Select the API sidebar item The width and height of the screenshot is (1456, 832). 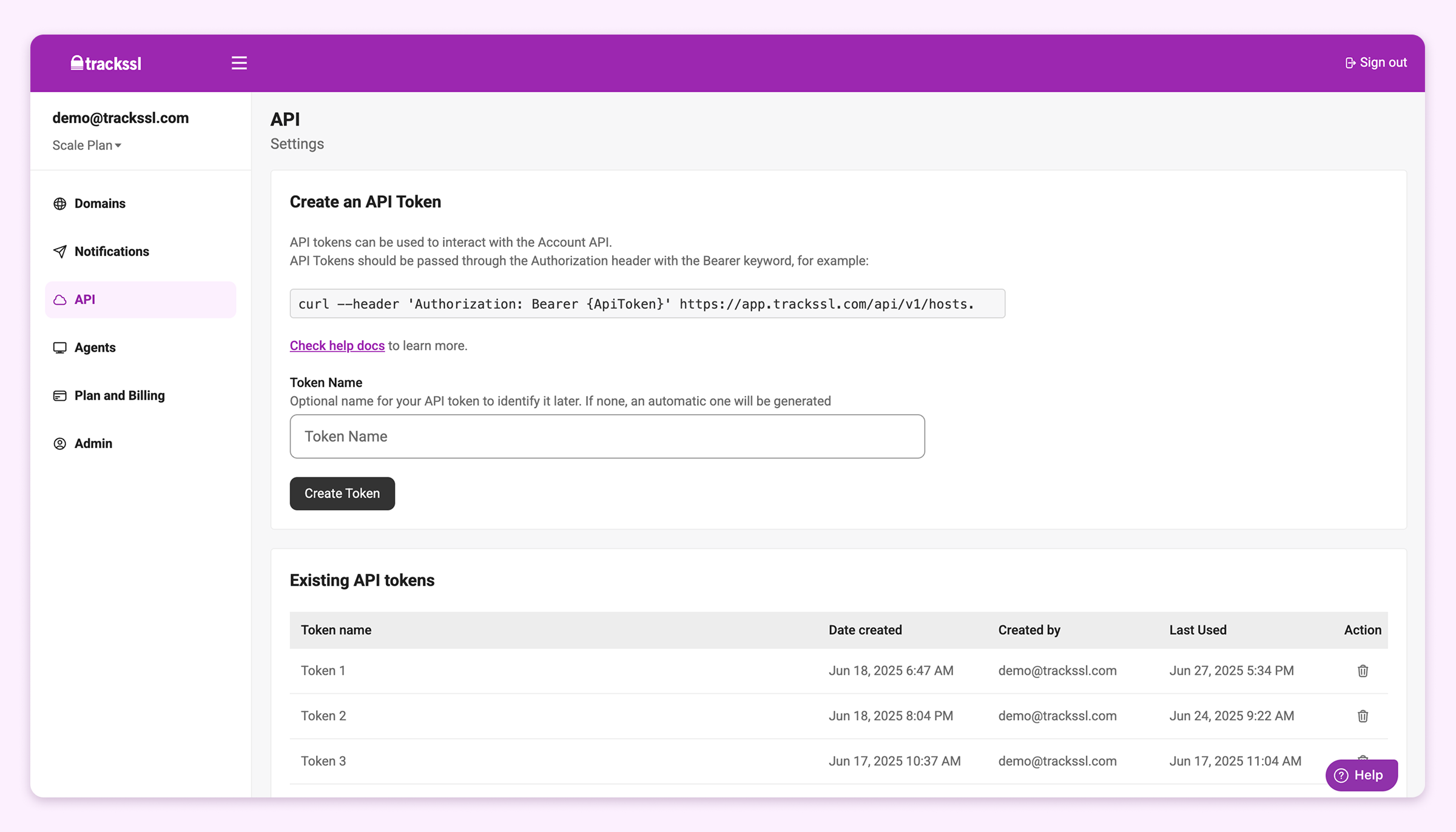point(141,300)
